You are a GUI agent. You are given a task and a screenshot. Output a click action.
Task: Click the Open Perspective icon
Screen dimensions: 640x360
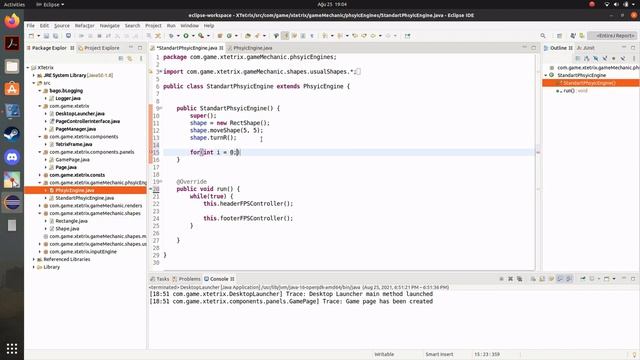point(560,36)
